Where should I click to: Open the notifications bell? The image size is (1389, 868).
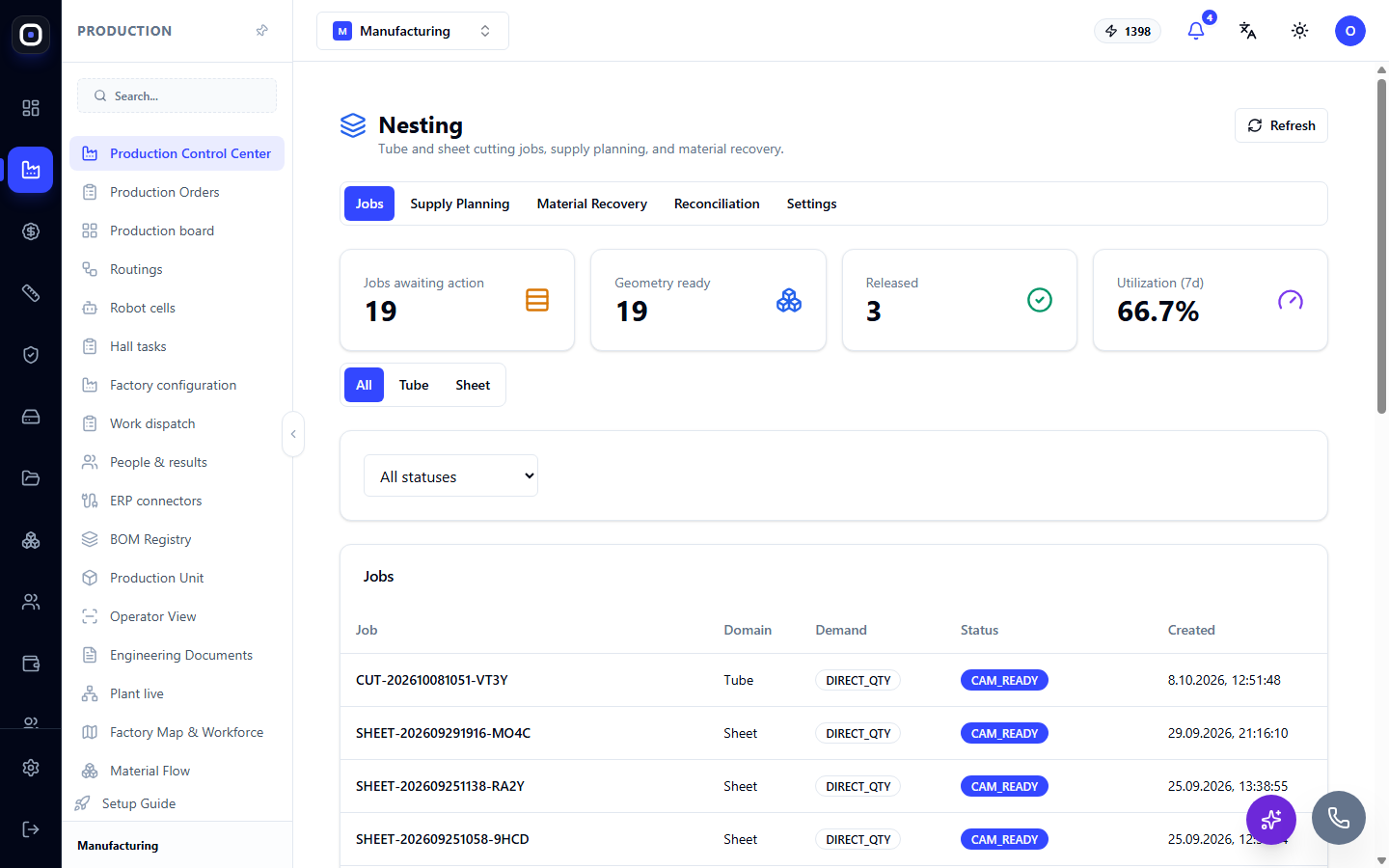(1196, 31)
